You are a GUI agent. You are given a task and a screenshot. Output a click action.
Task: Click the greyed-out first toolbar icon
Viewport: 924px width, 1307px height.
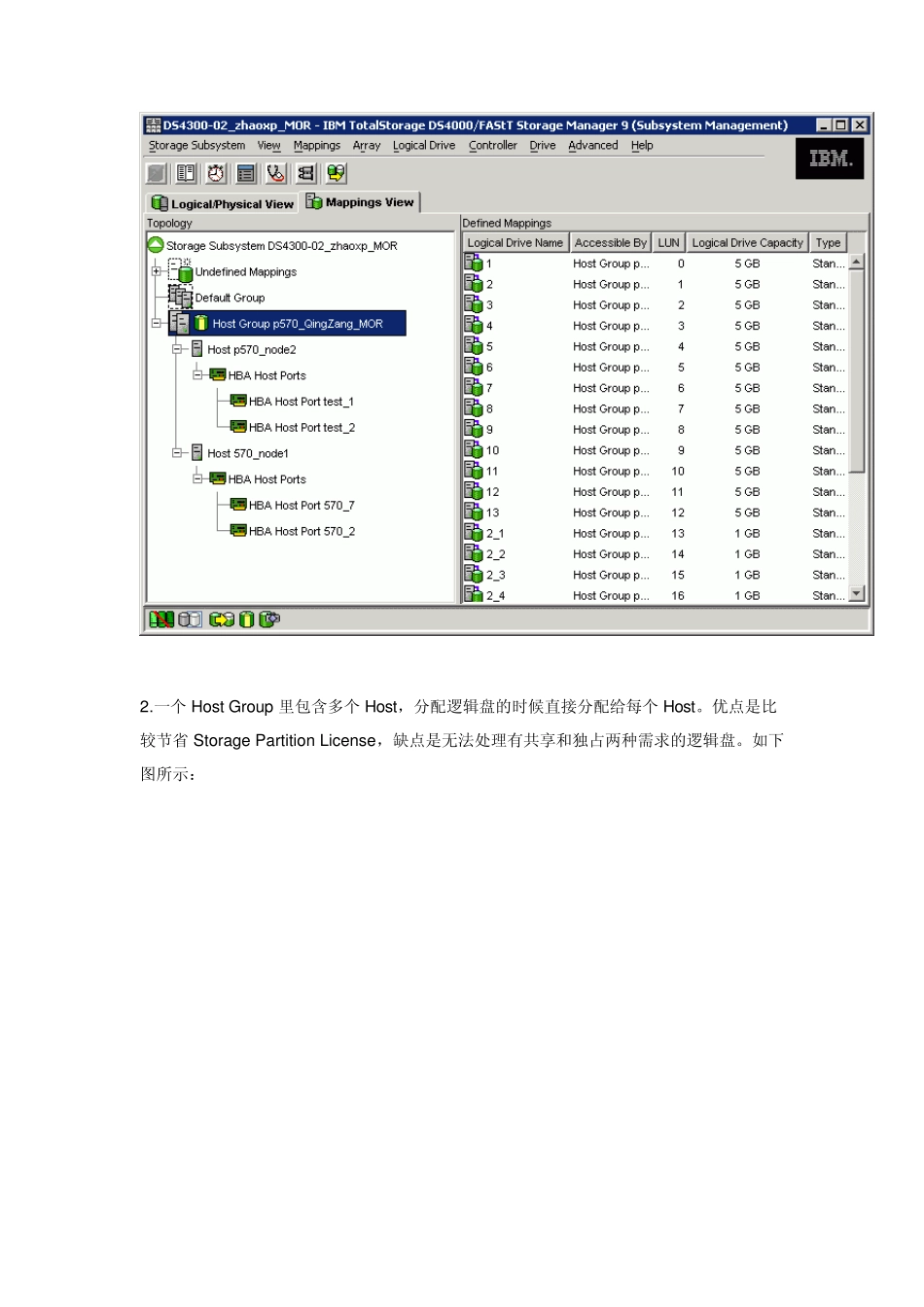click(x=157, y=173)
